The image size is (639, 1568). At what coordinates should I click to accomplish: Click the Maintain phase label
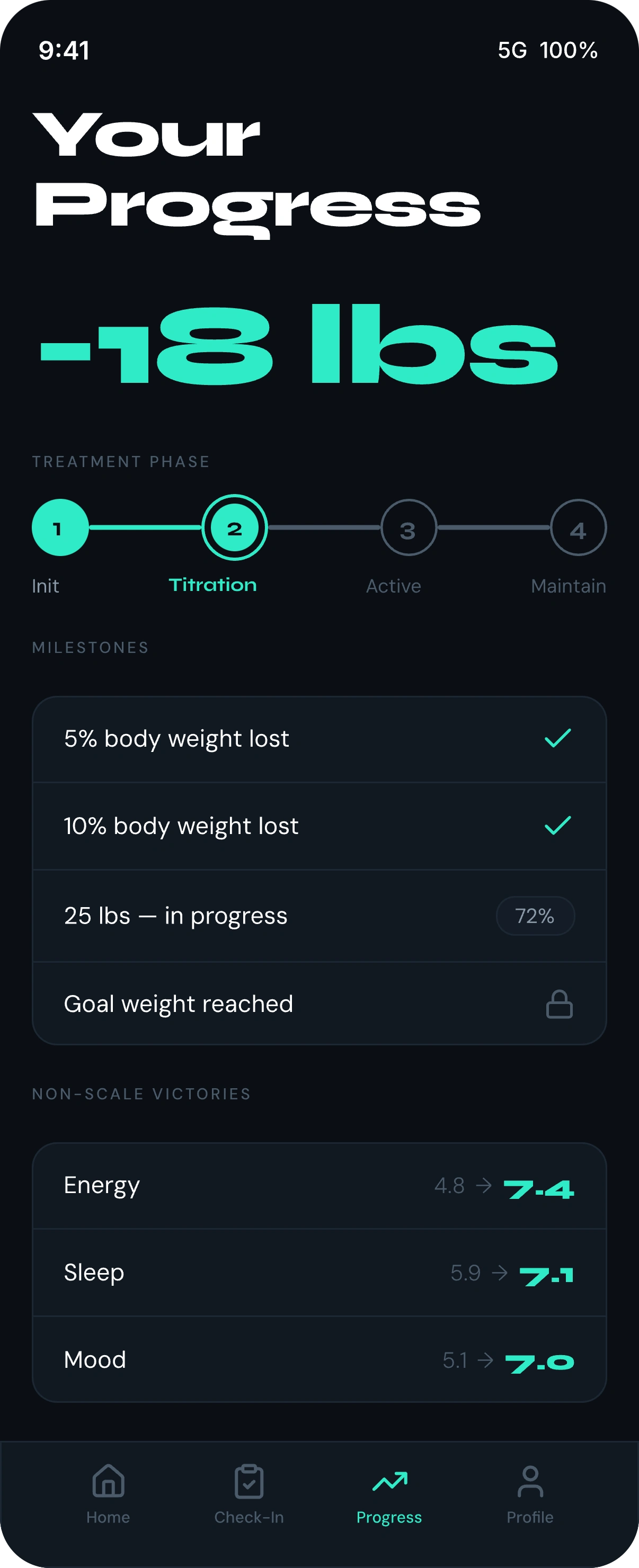(x=567, y=586)
